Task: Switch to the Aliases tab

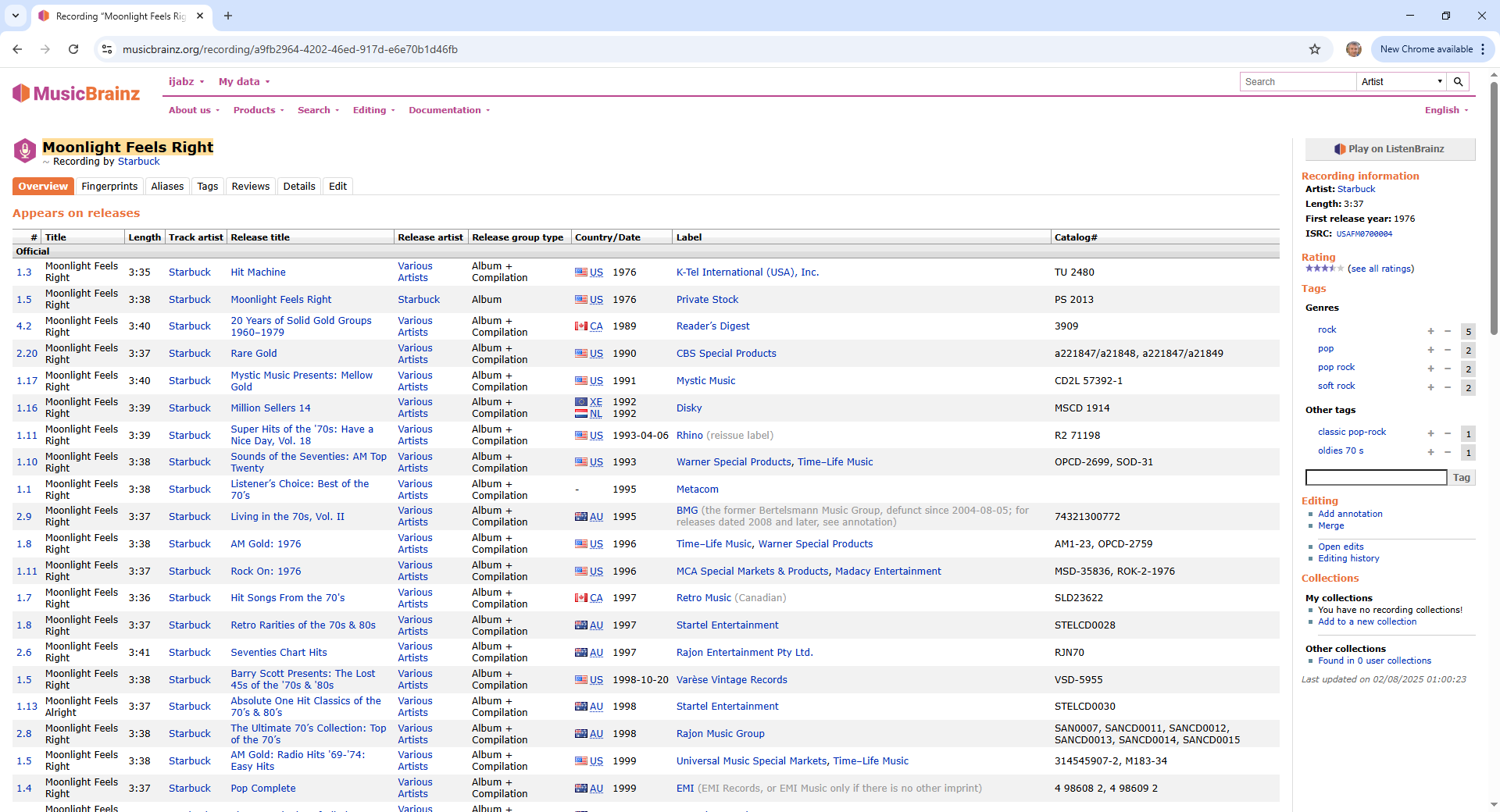Action: point(167,187)
